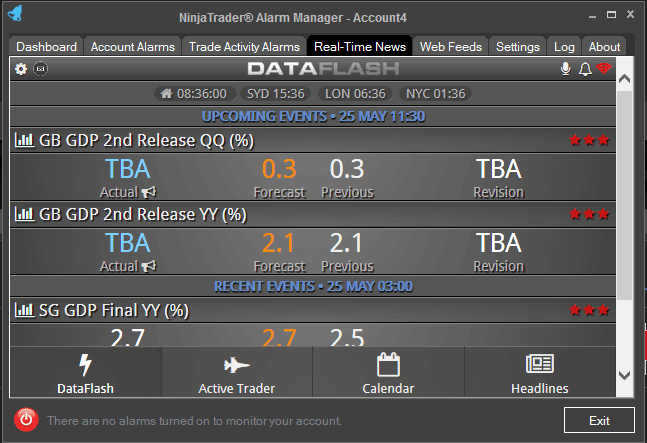Click the DATAFLASH logo header
Image resolution: width=647 pixels, height=443 pixels.
(x=323, y=68)
